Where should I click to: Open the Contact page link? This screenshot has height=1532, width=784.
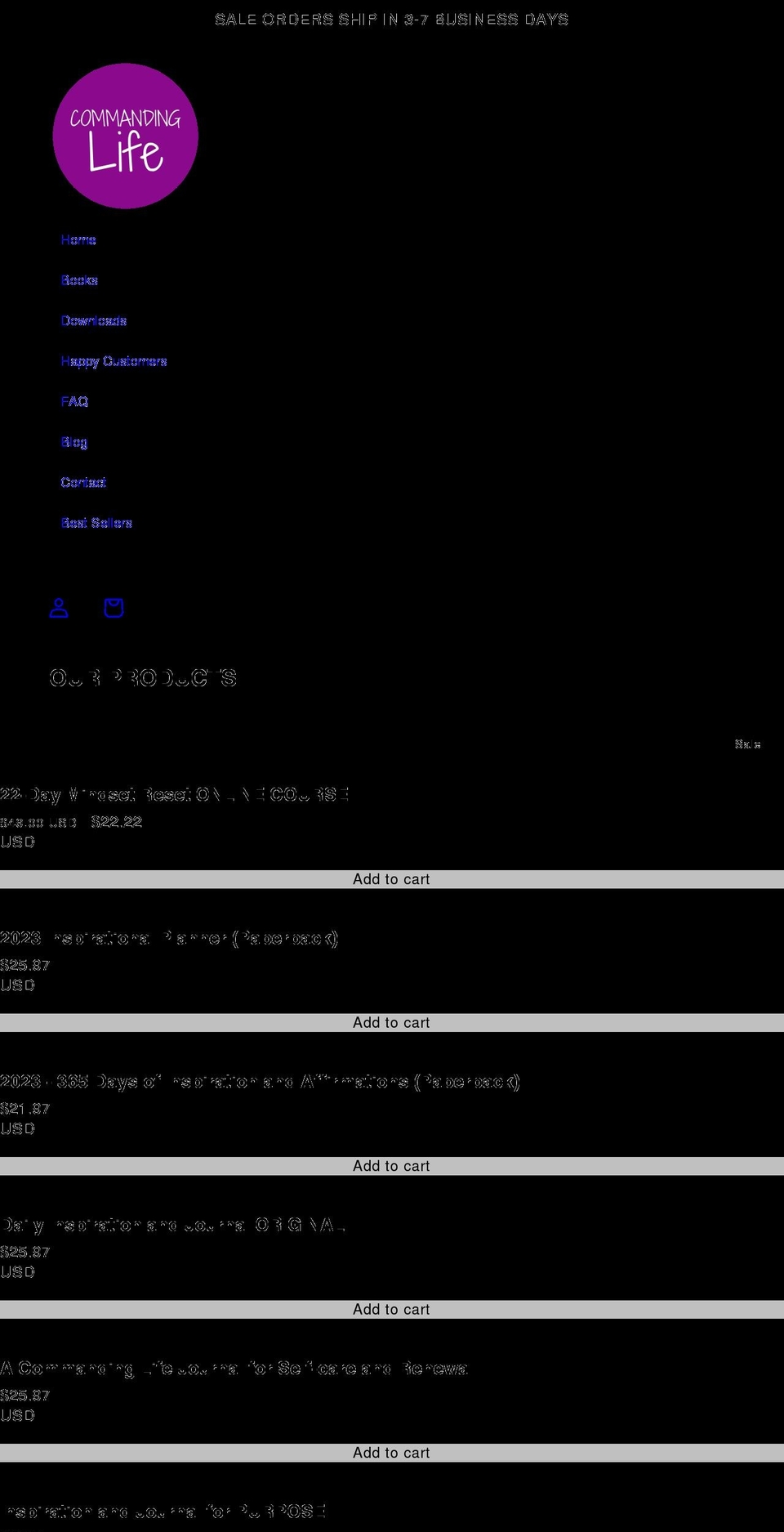83,482
